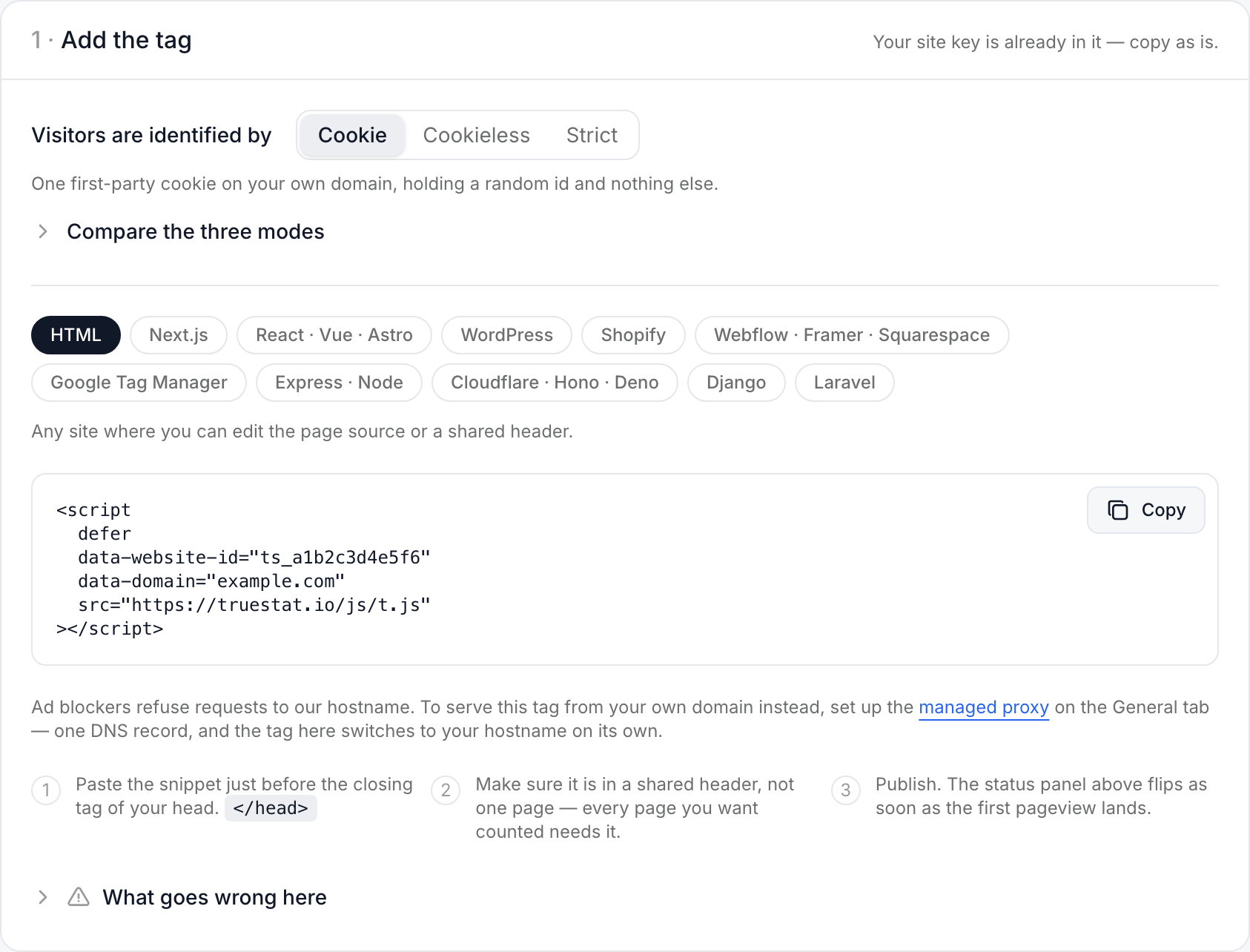The height and width of the screenshot is (952, 1250).
Task: Select the Google Tag Manager tab
Action: click(139, 383)
